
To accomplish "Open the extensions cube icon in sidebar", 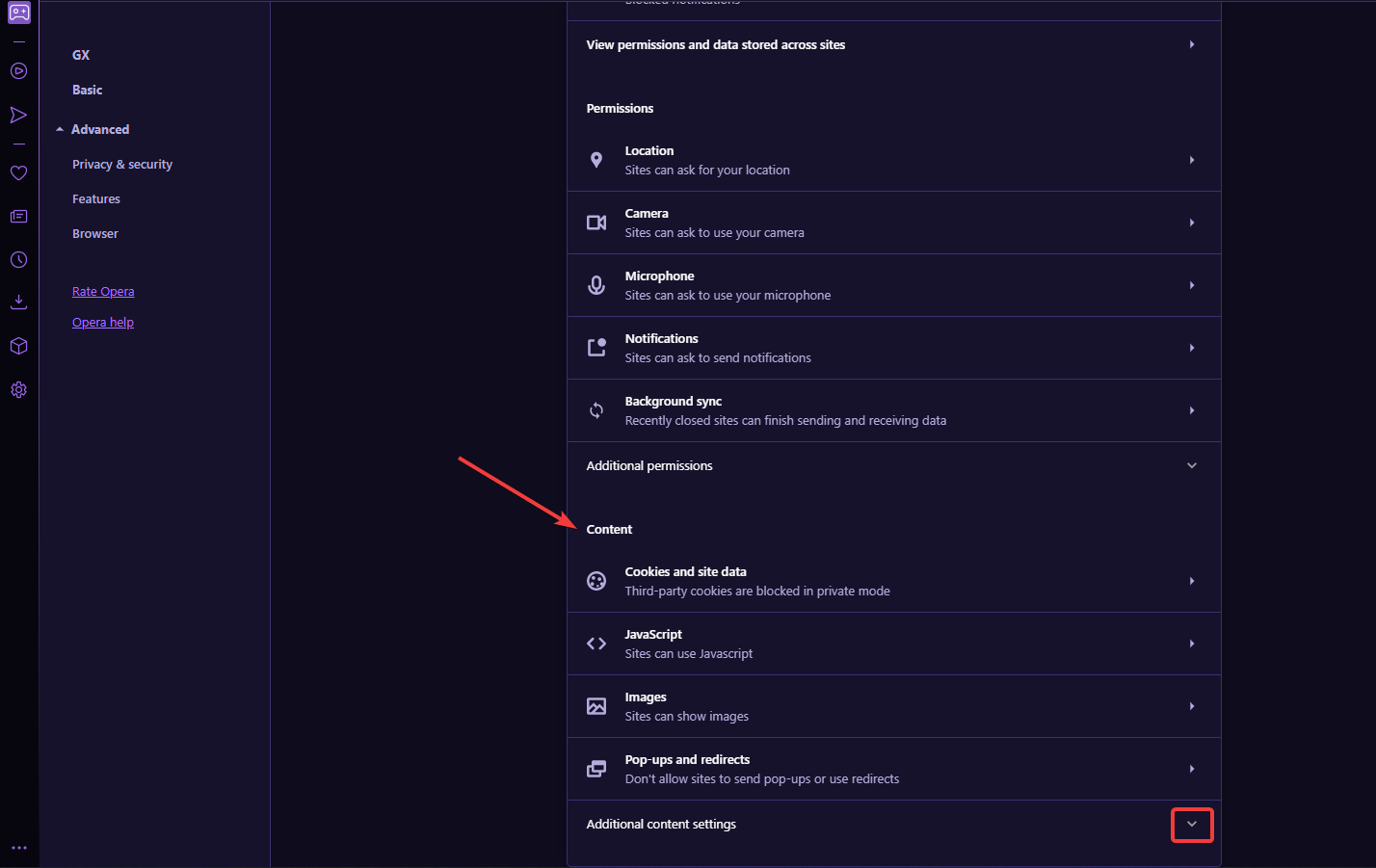I will tap(18, 346).
